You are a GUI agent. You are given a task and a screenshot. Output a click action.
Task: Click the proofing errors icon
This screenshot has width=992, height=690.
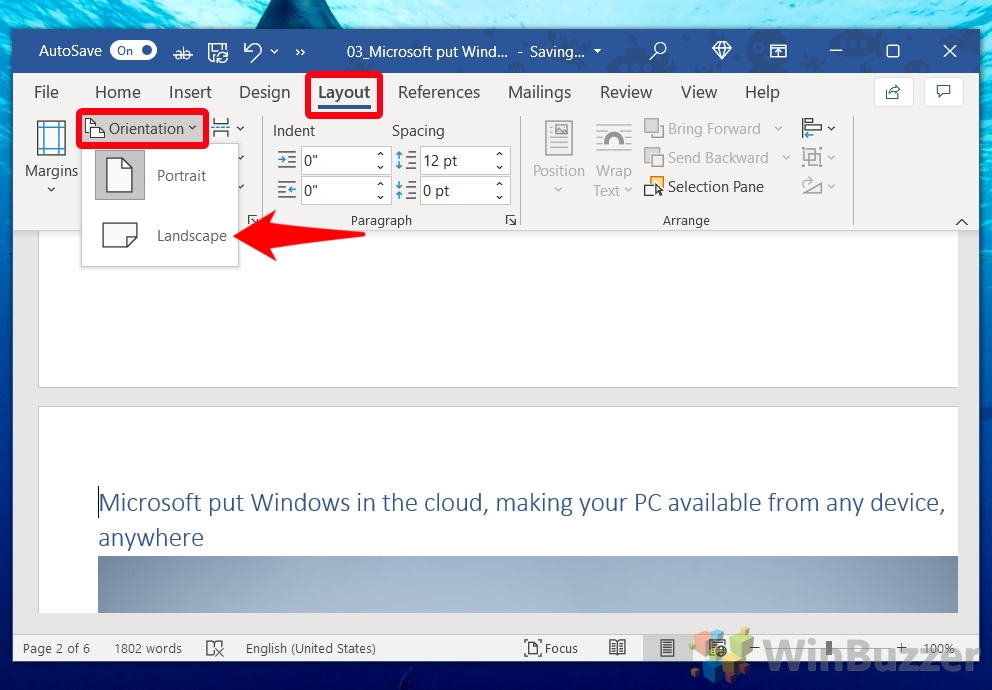pyautogui.click(x=215, y=648)
